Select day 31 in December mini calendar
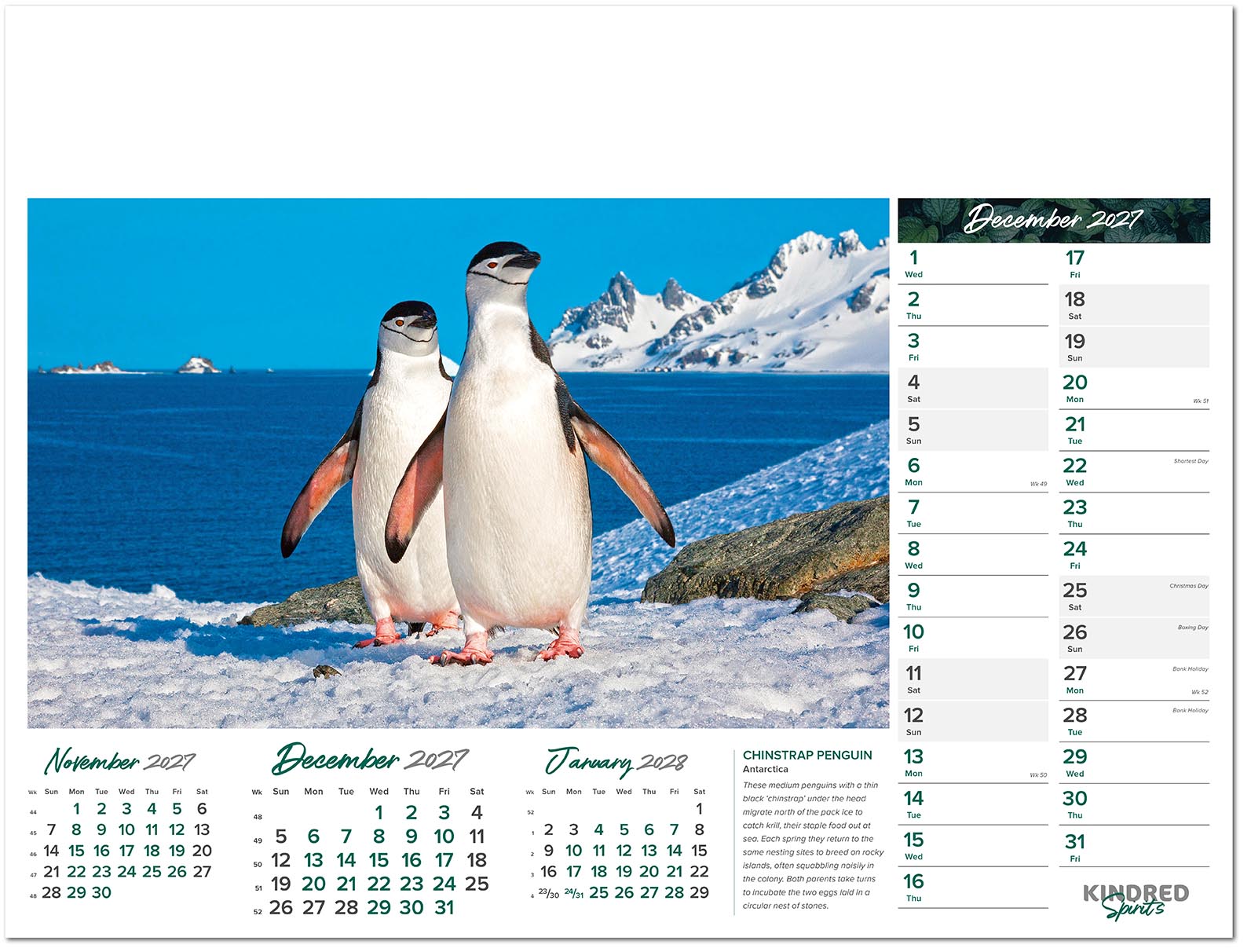 (x=444, y=907)
